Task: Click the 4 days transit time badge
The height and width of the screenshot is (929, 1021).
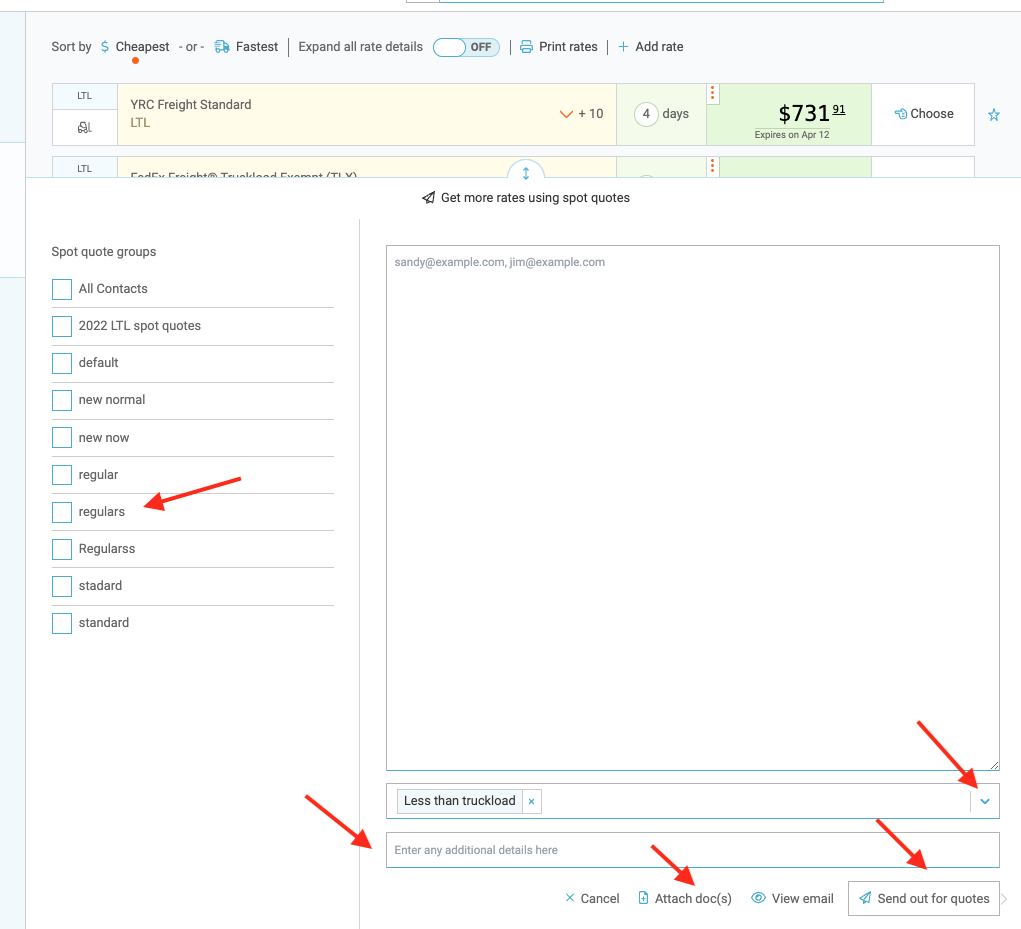Action: [662, 114]
